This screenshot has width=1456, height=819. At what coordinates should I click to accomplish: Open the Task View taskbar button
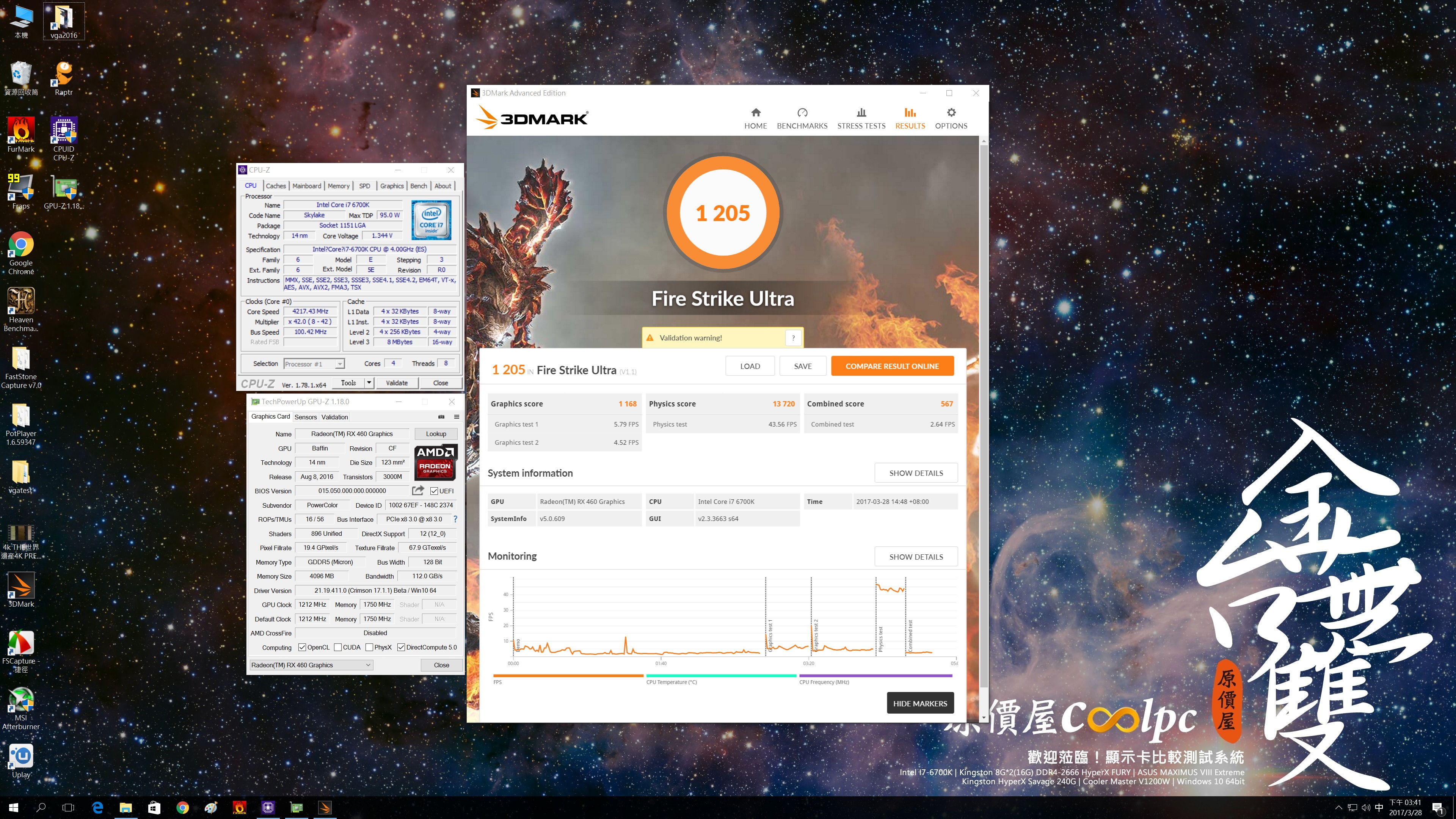(68, 807)
